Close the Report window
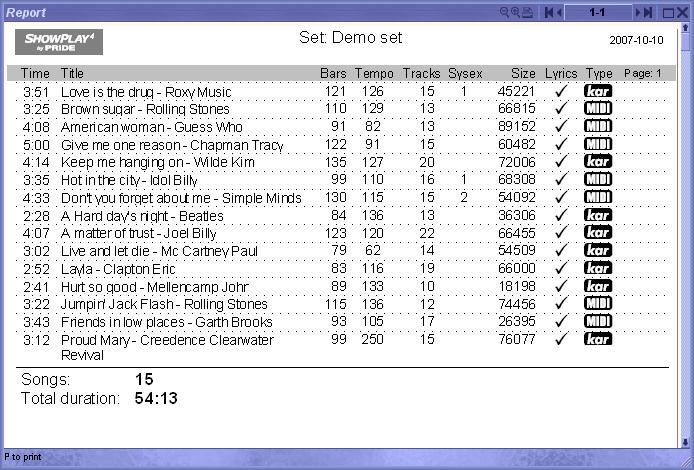Screen dimensions: 694x470 click(682, 12)
